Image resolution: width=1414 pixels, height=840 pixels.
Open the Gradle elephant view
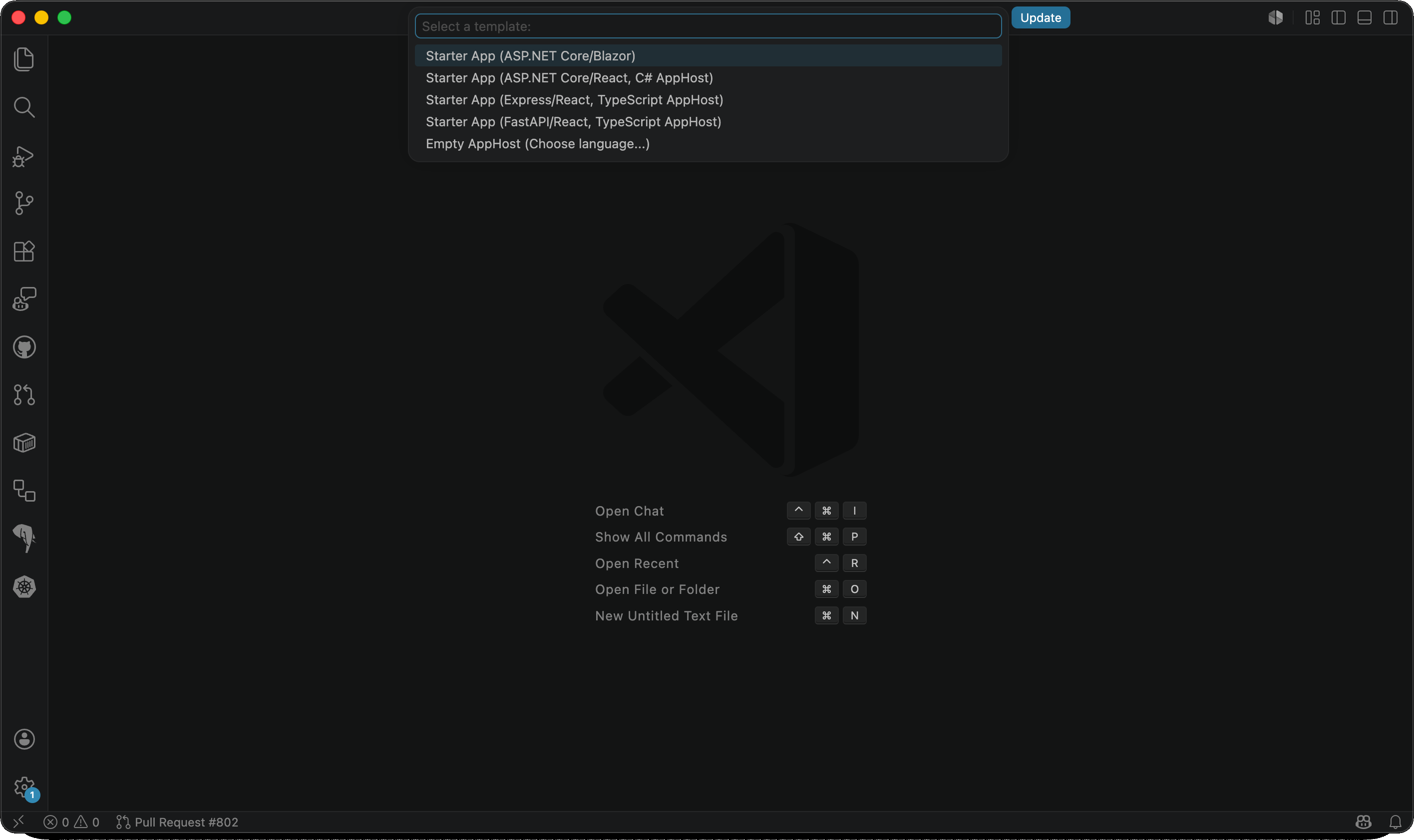tap(24, 539)
